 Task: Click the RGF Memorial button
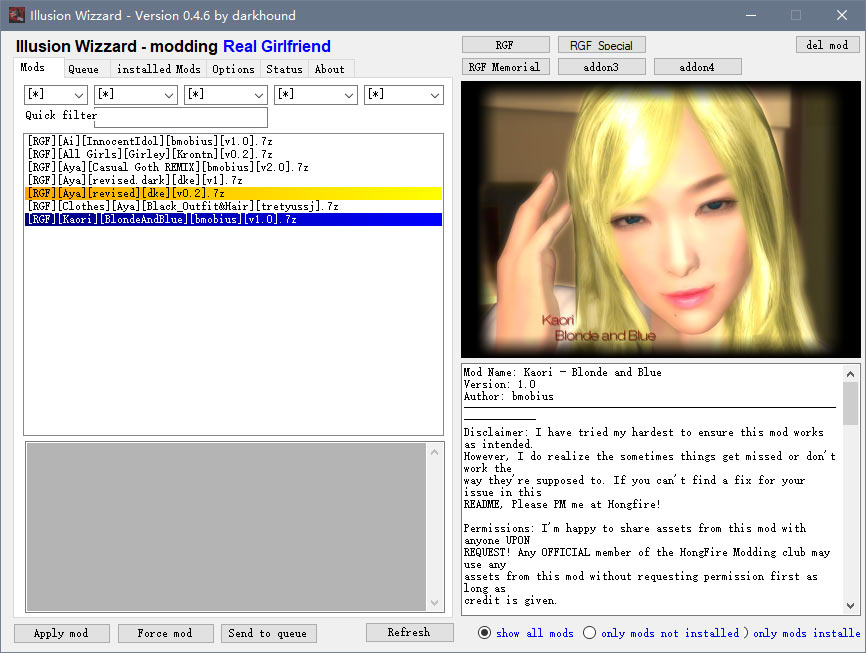505,67
